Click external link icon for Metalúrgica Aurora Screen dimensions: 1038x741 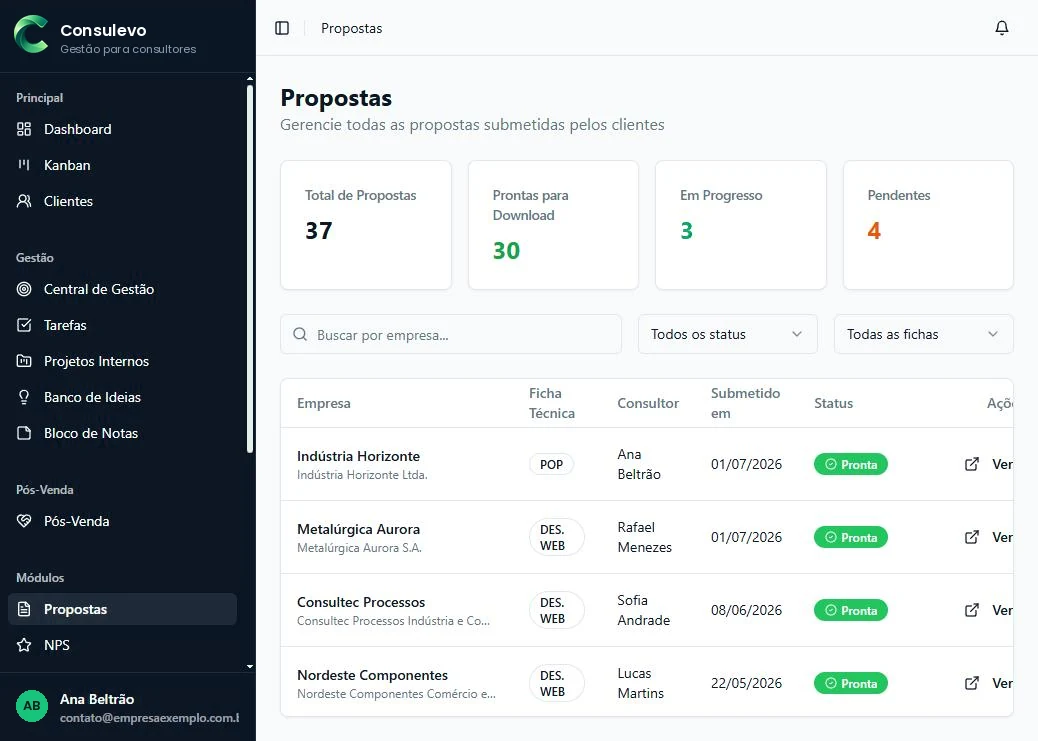(971, 537)
